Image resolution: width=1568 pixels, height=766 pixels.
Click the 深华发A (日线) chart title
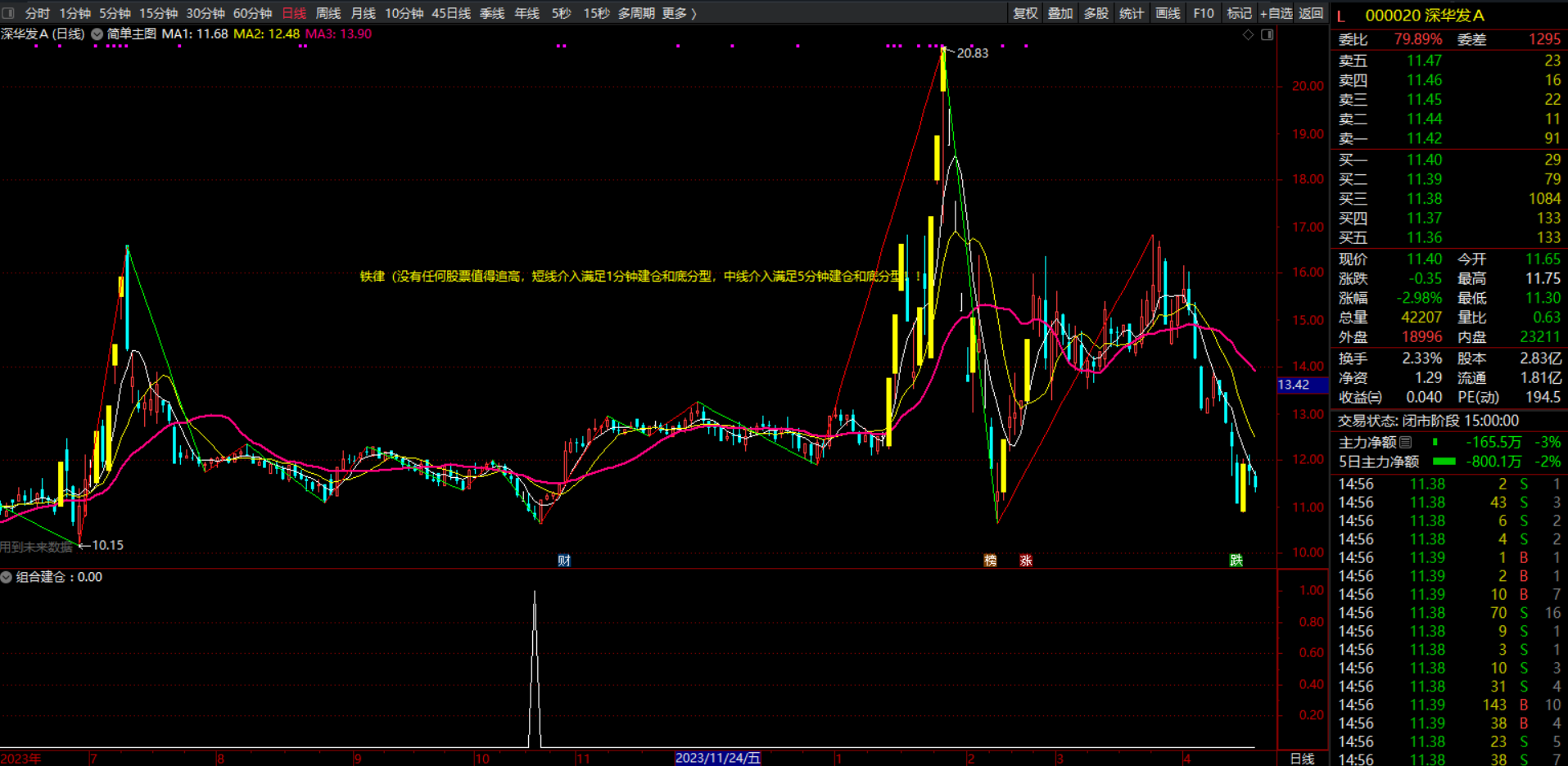43,34
